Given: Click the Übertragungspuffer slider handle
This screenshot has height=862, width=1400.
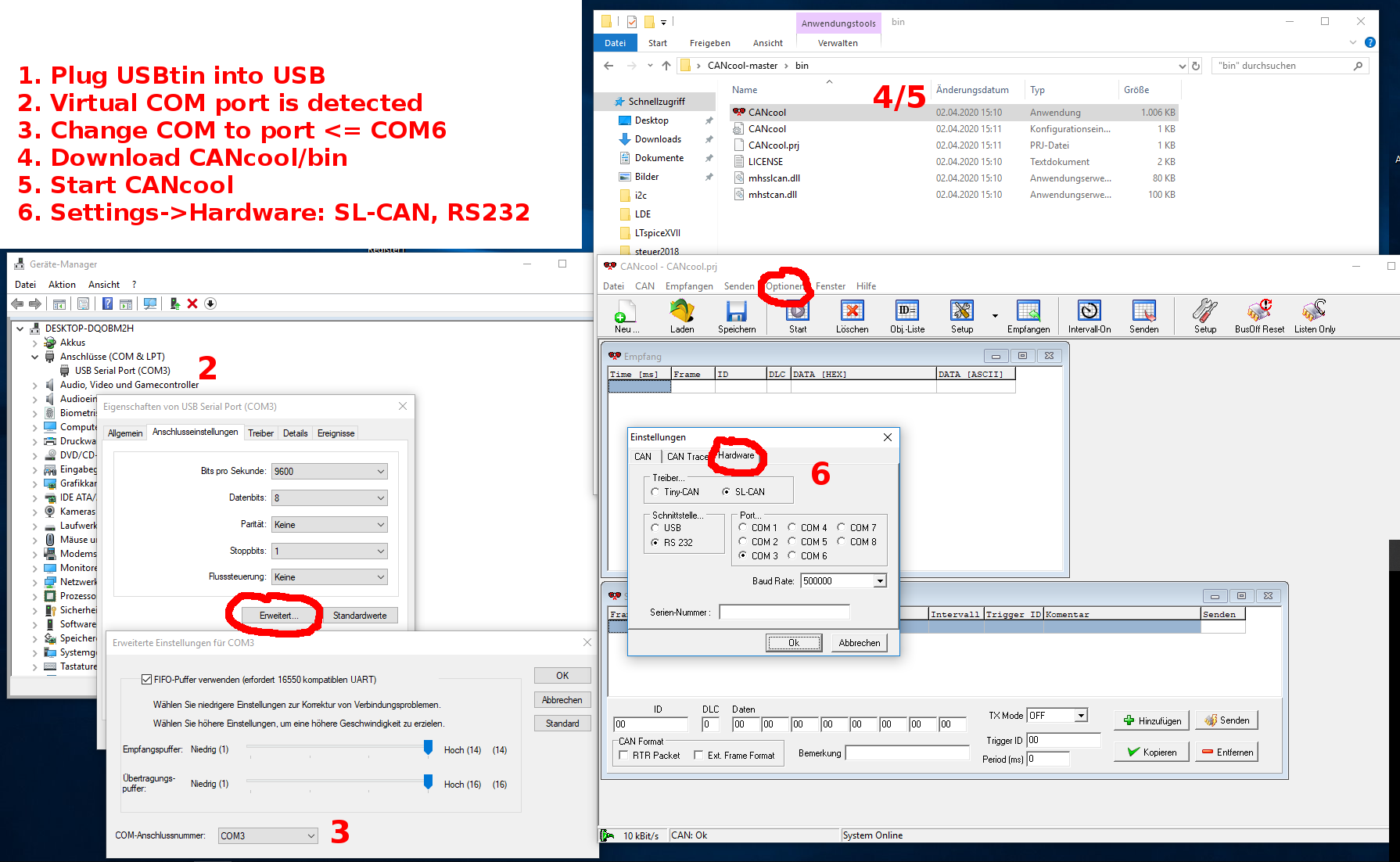Looking at the screenshot, I should tap(428, 782).
